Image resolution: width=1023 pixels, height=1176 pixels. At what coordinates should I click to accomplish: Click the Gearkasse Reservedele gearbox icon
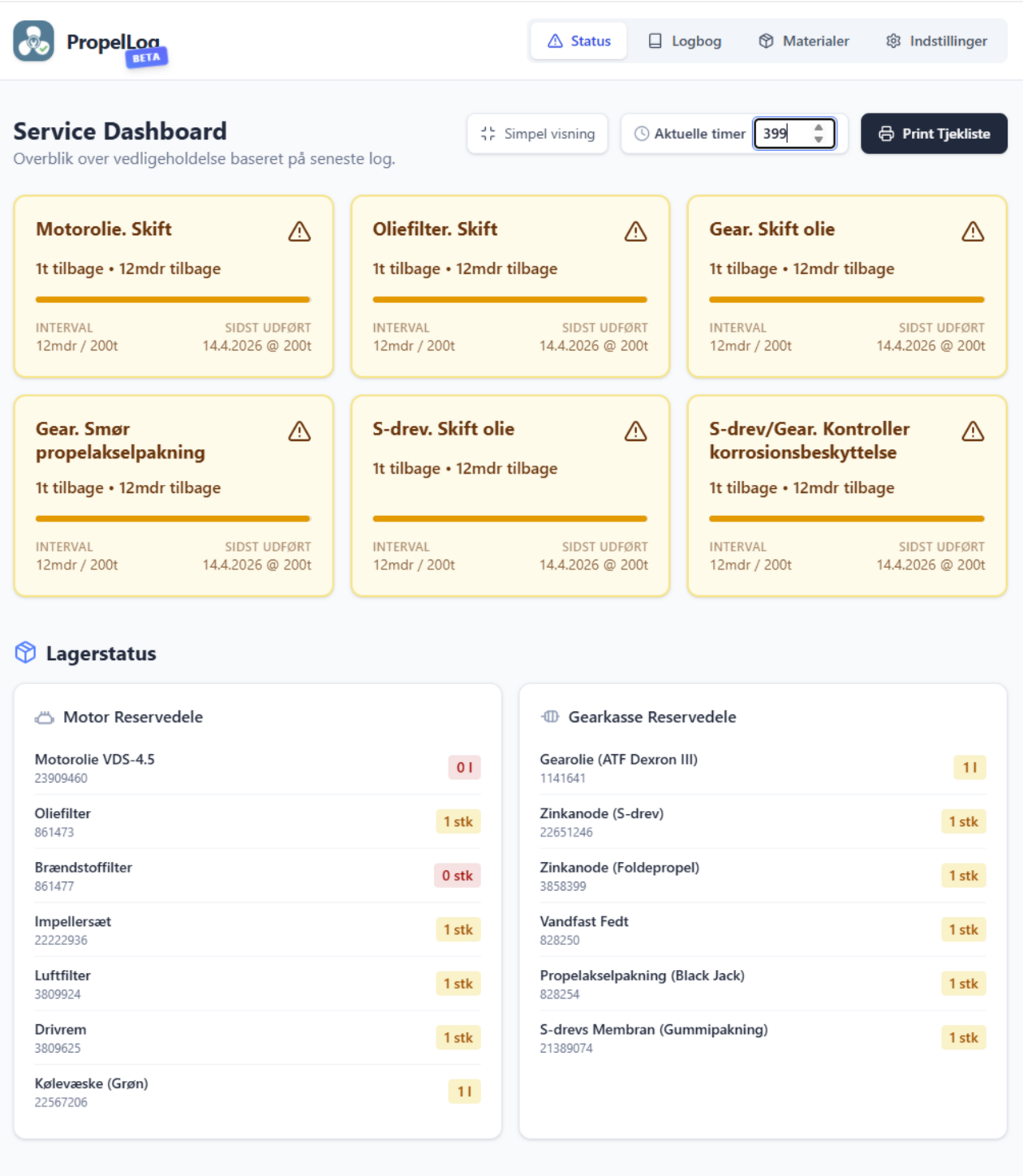click(x=550, y=717)
